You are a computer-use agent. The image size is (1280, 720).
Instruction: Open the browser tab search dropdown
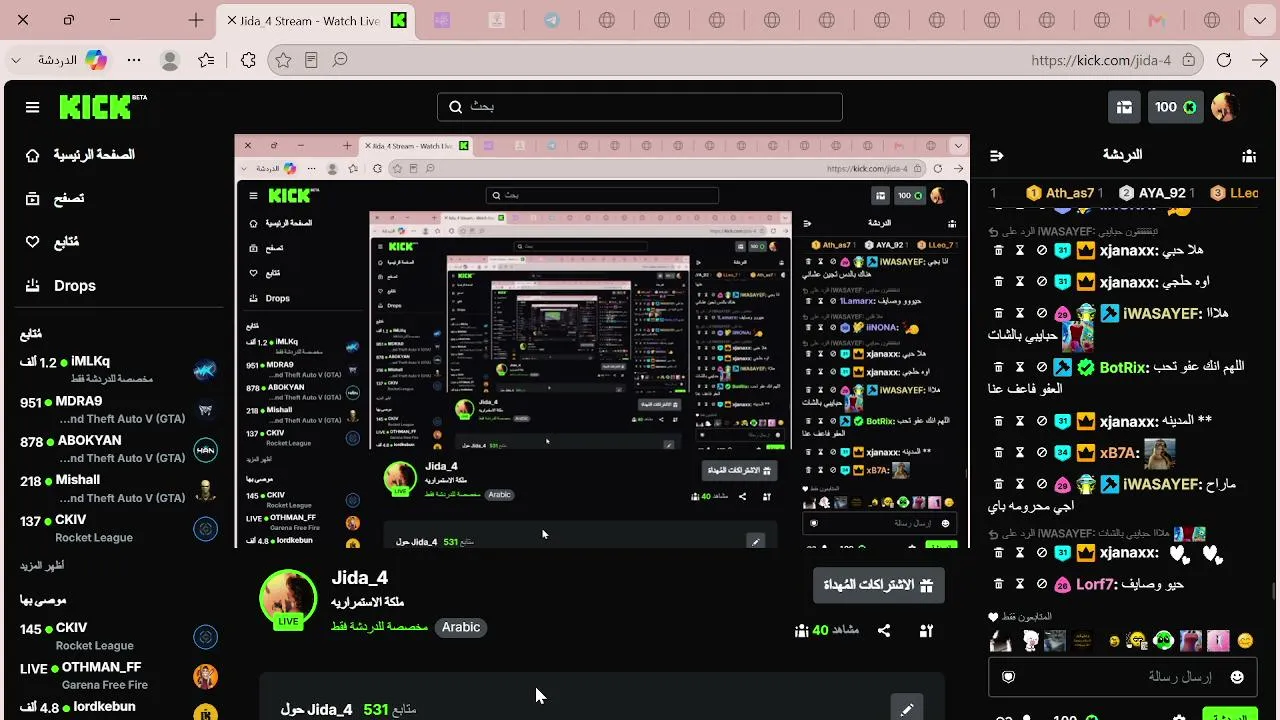click(1259, 20)
